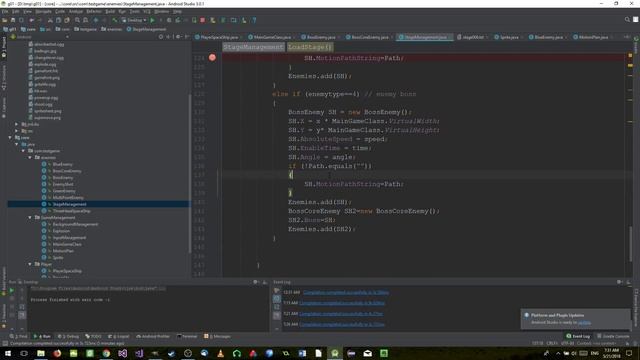The width and height of the screenshot is (640, 360).
Task: Collapse the java folder in project tree
Action: click(x=16, y=144)
